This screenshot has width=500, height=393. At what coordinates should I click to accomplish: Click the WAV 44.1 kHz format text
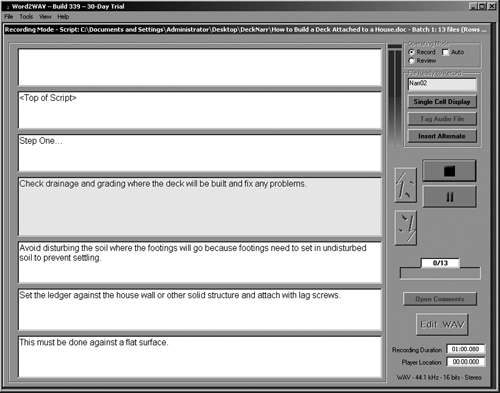coord(439,377)
